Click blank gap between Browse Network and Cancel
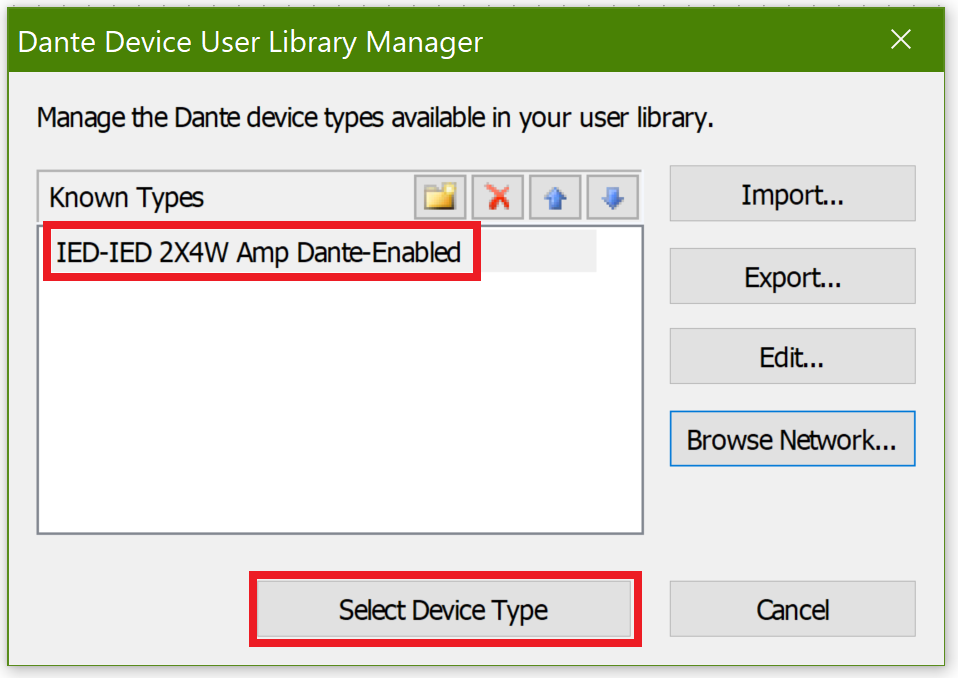 point(792,522)
